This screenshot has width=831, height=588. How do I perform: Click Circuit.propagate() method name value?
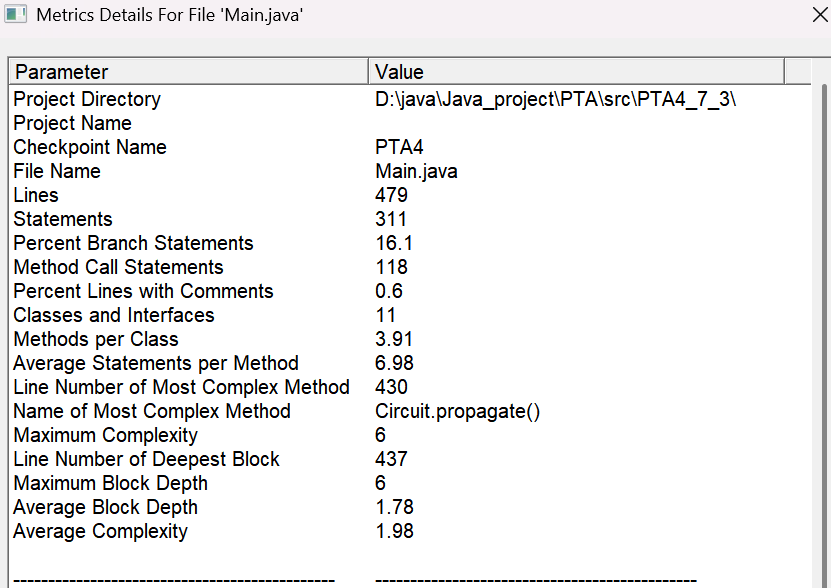click(x=457, y=411)
